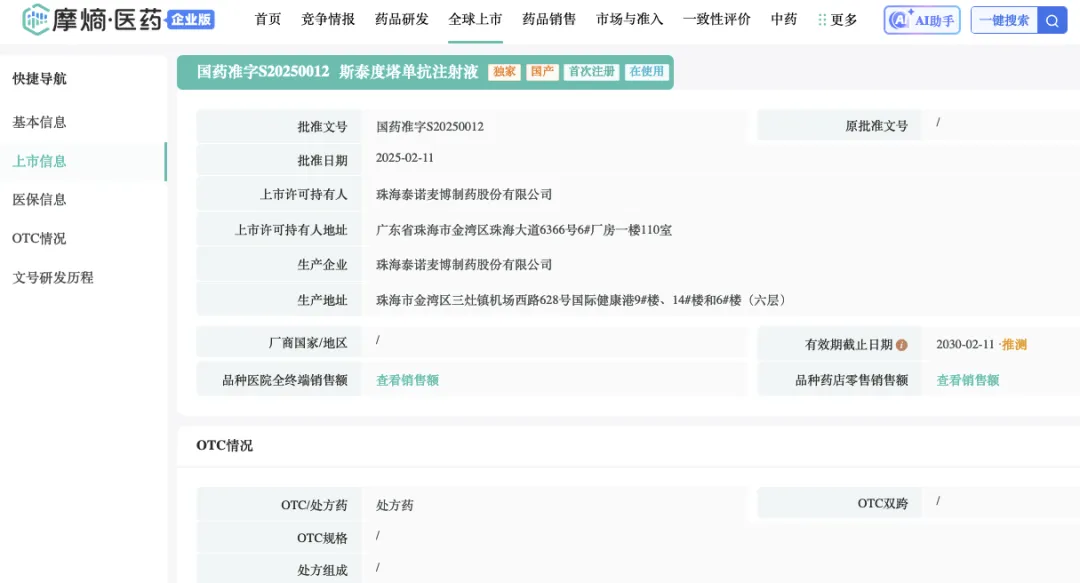Click the info icon beside 有效期截止日期
1080x583 pixels.
click(x=902, y=345)
